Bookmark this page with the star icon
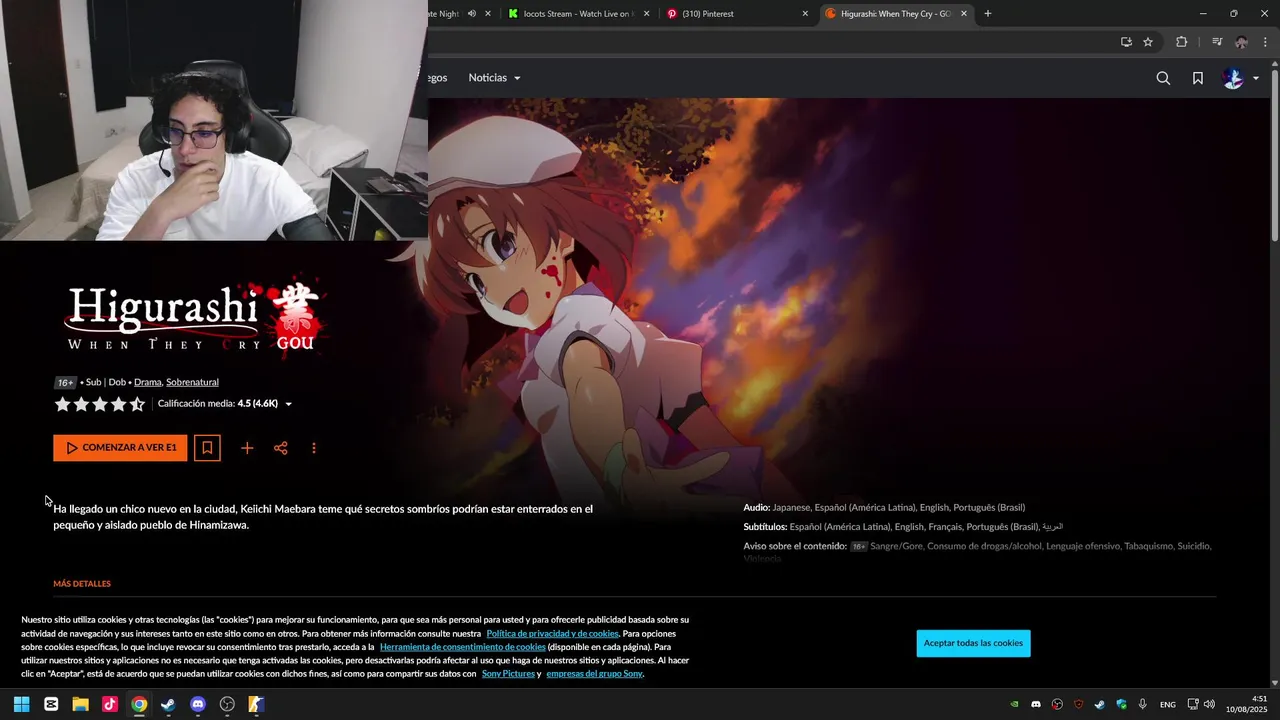This screenshot has height=720, width=1280. coord(1148,42)
